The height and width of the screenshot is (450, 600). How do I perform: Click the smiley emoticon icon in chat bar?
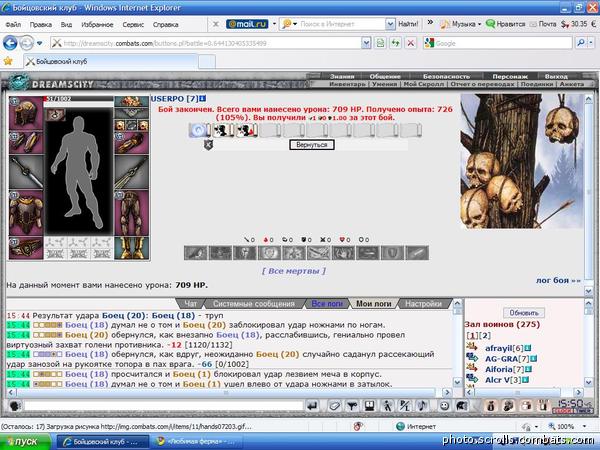[x=444, y=406]
